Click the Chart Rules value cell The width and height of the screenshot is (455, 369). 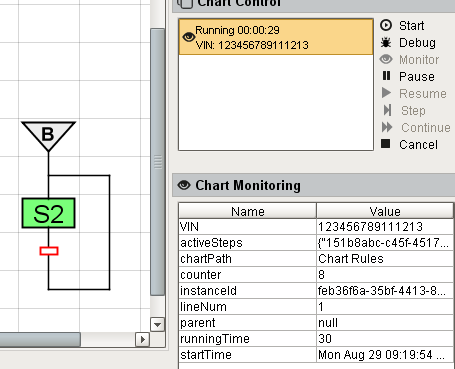[385, 259]
